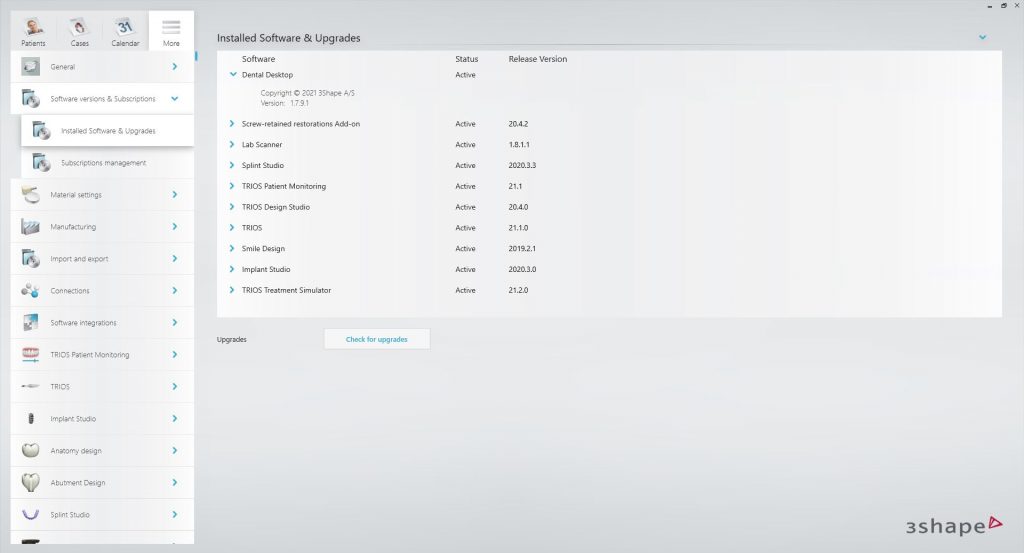Open the Patients section icon

(34, 28)
